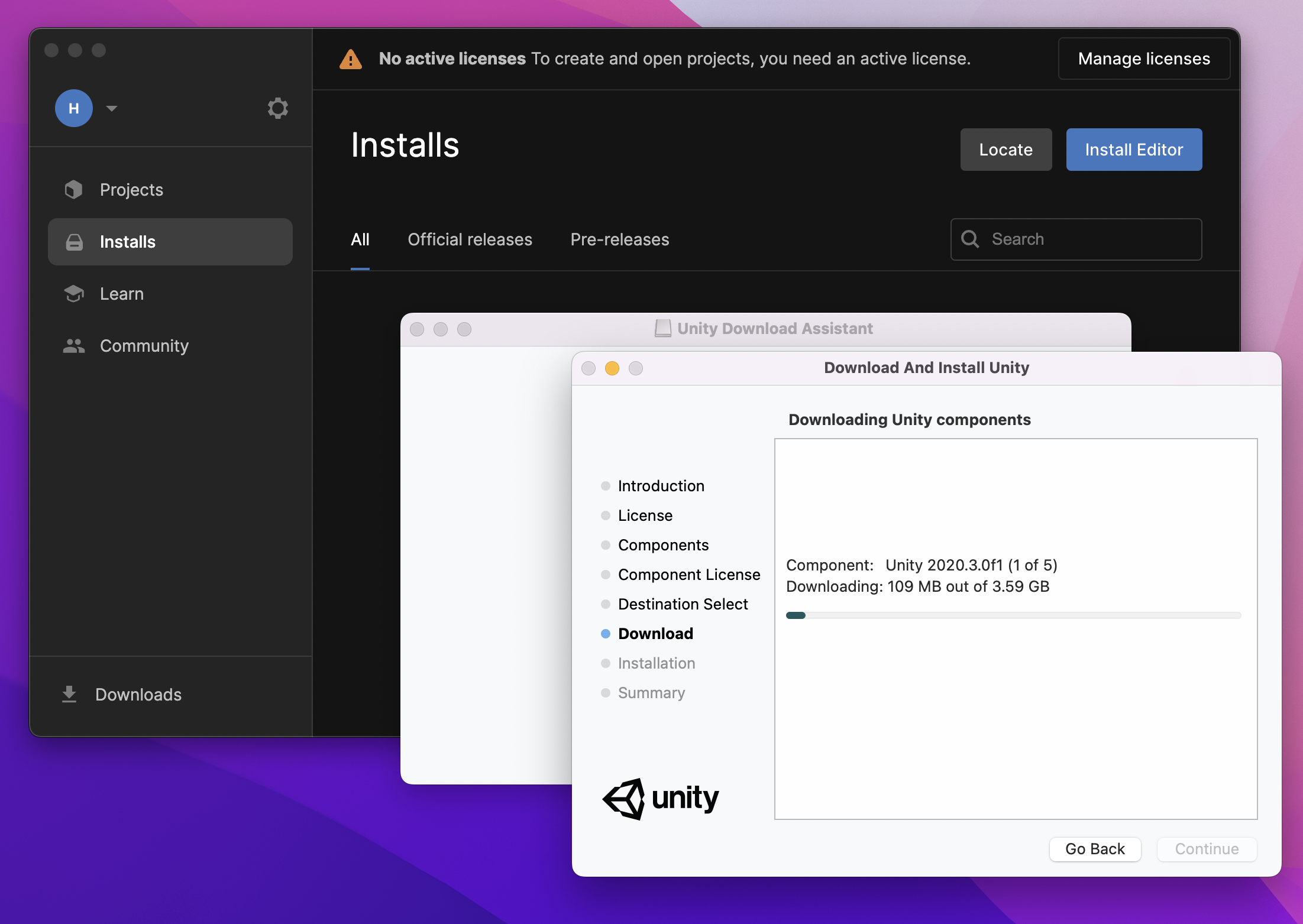Switch to the Official releases tab

coord(470,239)
